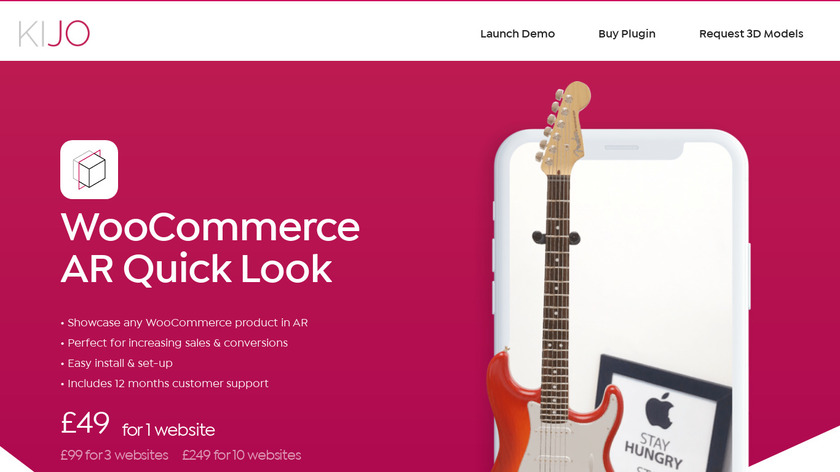Click the guitar headstock image
The width and height of the screenshot is (840, 472).
562,129
